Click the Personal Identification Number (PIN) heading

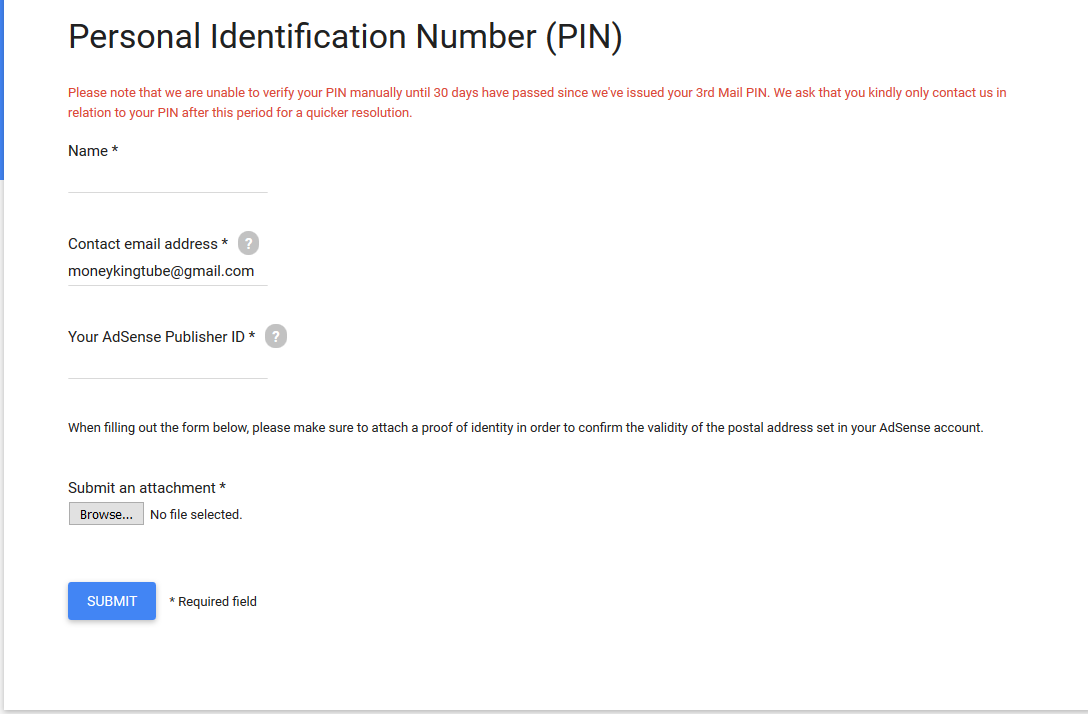click(345, 37)
